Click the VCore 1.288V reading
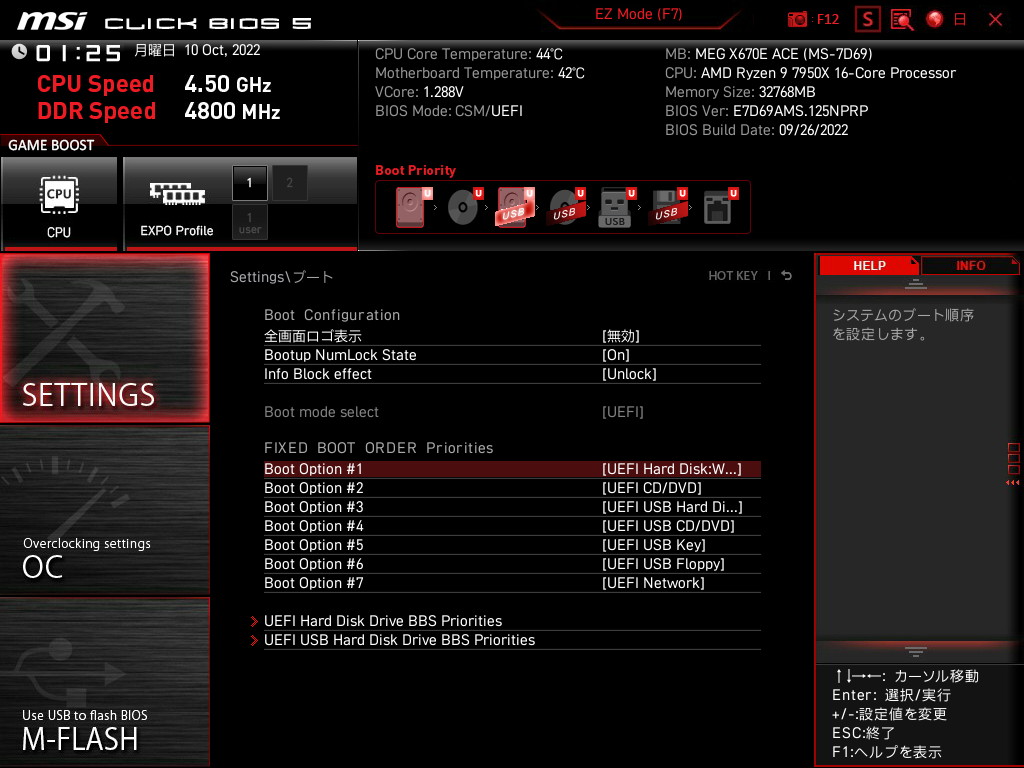The height and width of the screenshot is (768, 1024). (419, 92)
